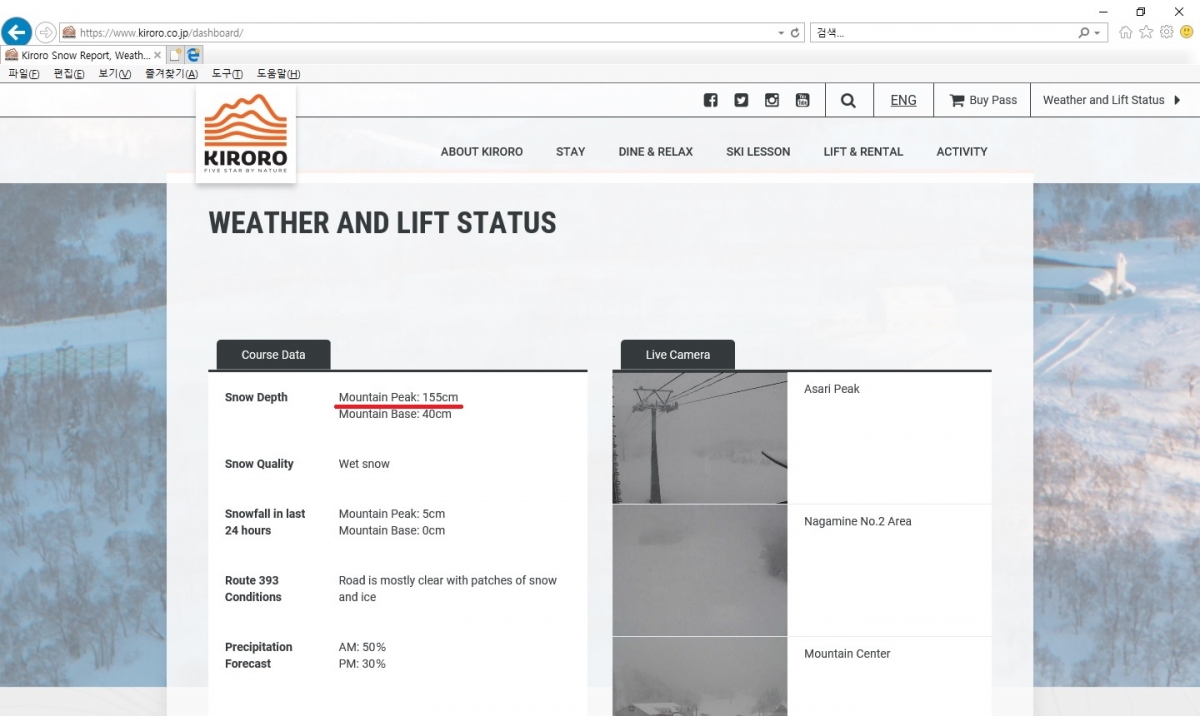Expand the search provider dropdown arrow
The height and width of the screenshot is (716, 1200).
click(x=1098, y=33)
